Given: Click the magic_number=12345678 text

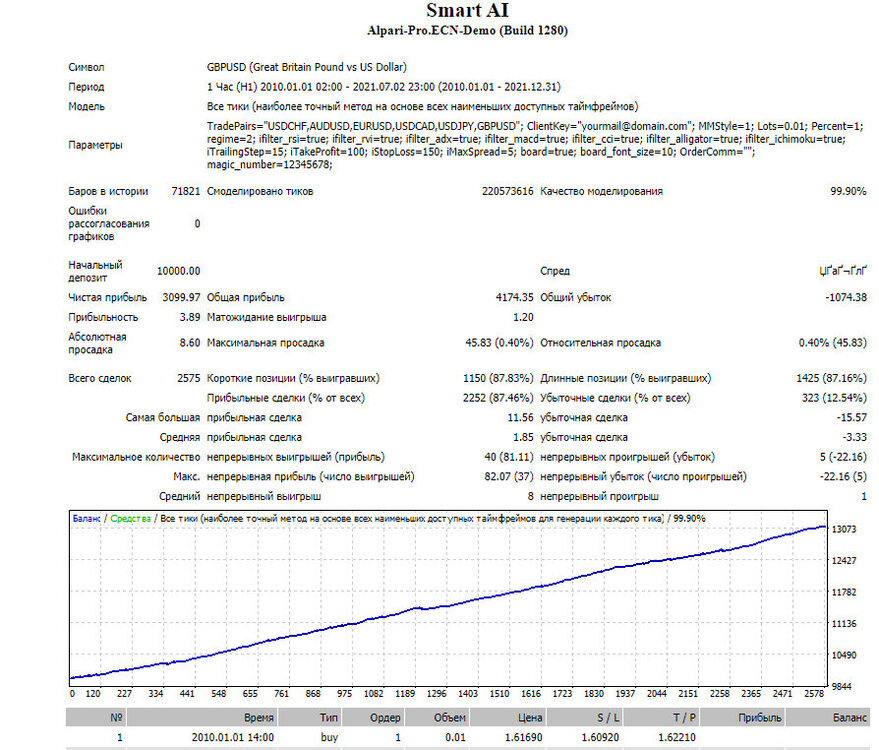Looking at the screenshot, I should click(x=269, y=165).
